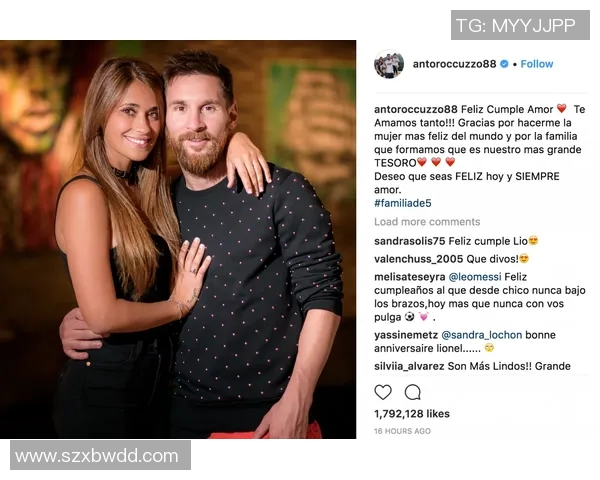
Task: View the 1,792,128 likes list
Action: pyautogui.click(x=412, y=414)
